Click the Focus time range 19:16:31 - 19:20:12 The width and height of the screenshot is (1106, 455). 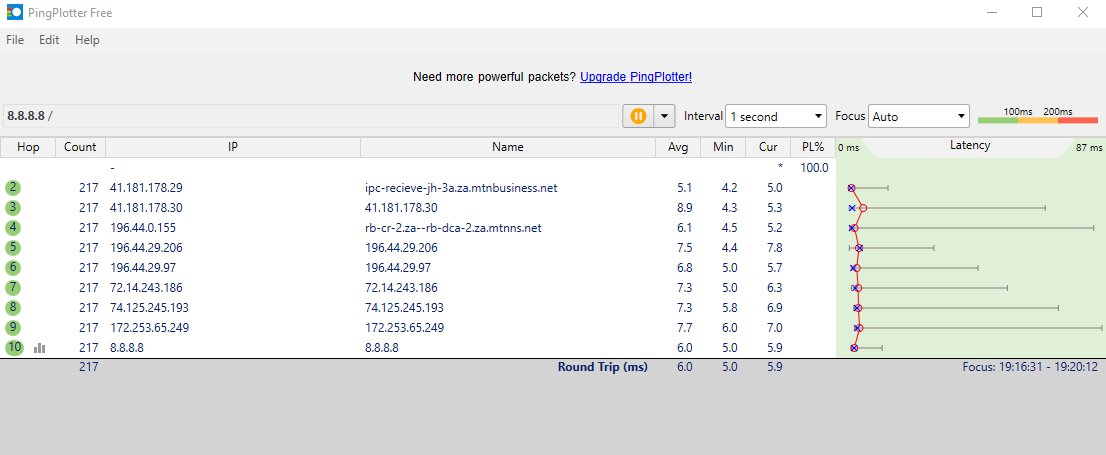coord(1031,367)
